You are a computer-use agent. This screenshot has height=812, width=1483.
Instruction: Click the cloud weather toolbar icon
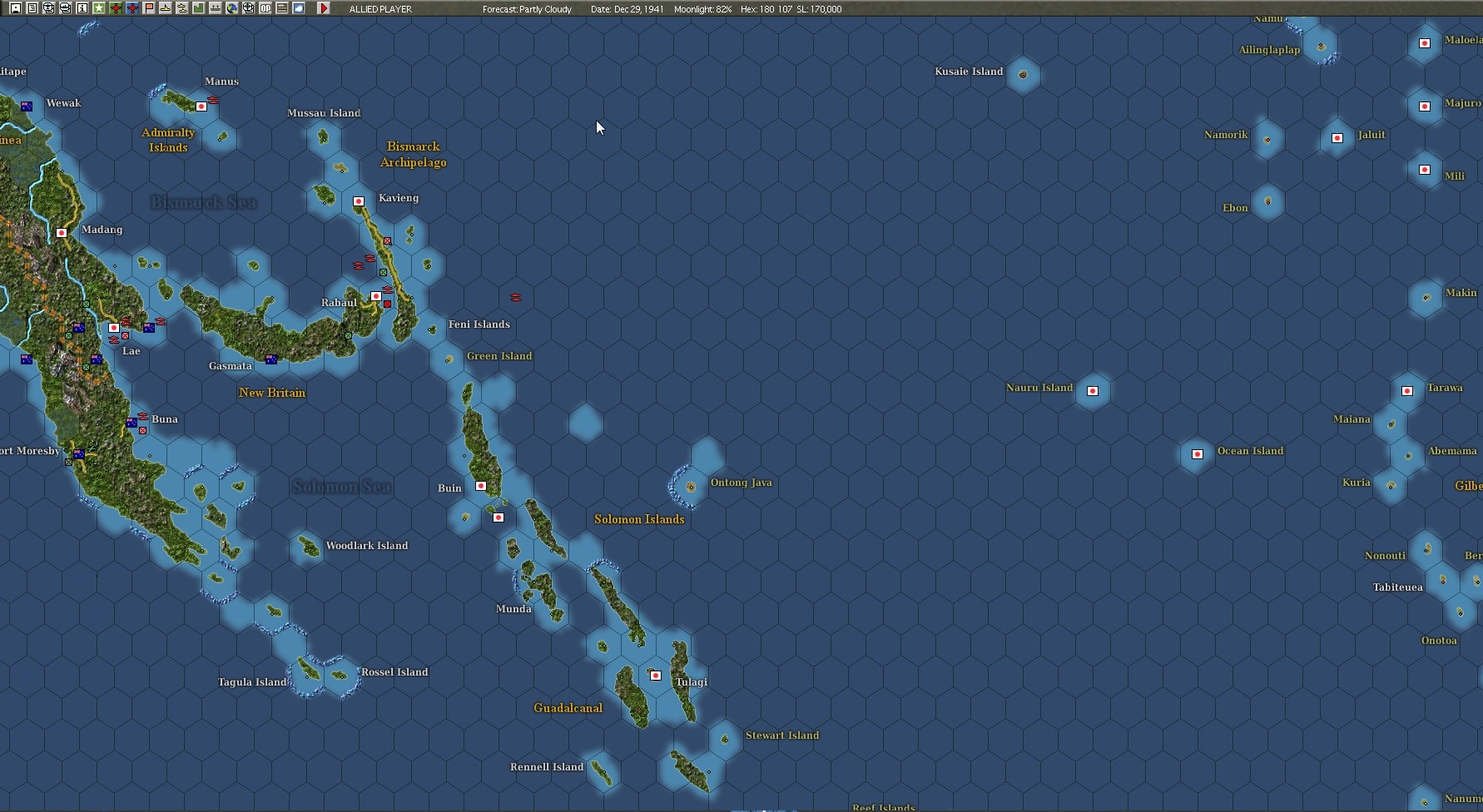tap(299, 8)
